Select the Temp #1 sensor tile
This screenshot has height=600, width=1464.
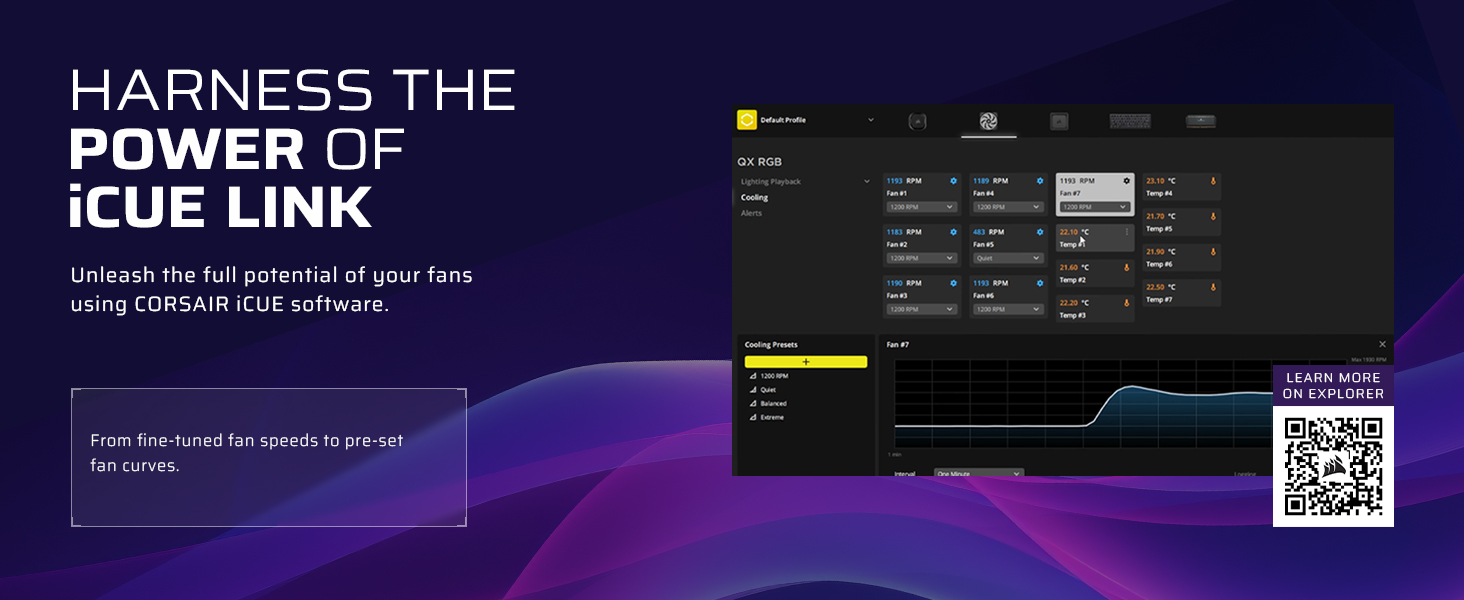pyautogui.click(x=1095, y=238)
